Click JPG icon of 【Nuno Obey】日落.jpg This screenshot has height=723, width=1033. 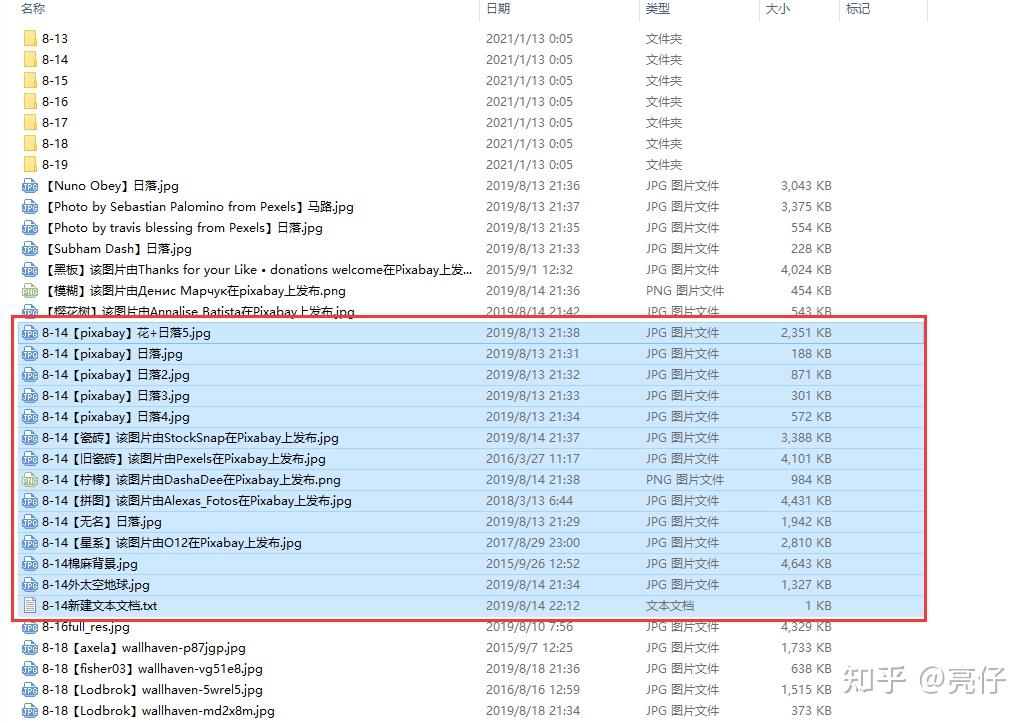point(30,185)
